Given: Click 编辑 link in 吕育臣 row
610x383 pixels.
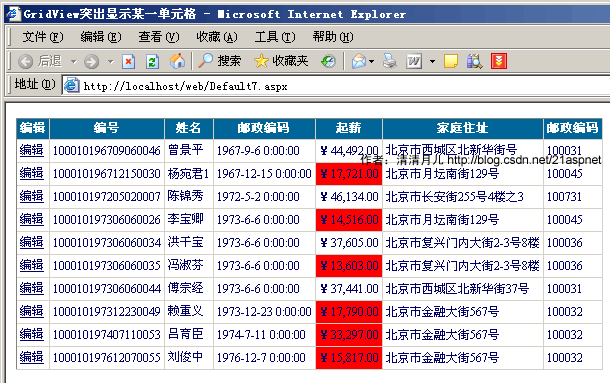Looking at the screenshot, I should coord(32,334).
